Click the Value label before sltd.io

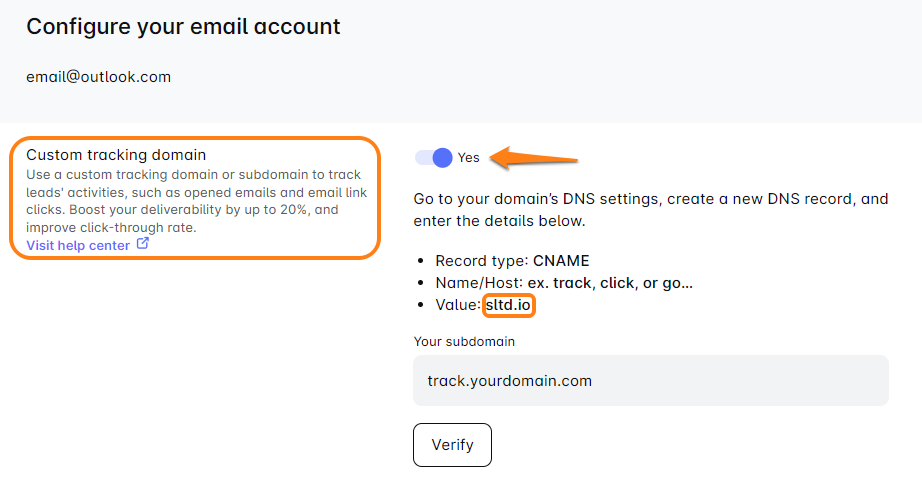click(x=458, y=305)
